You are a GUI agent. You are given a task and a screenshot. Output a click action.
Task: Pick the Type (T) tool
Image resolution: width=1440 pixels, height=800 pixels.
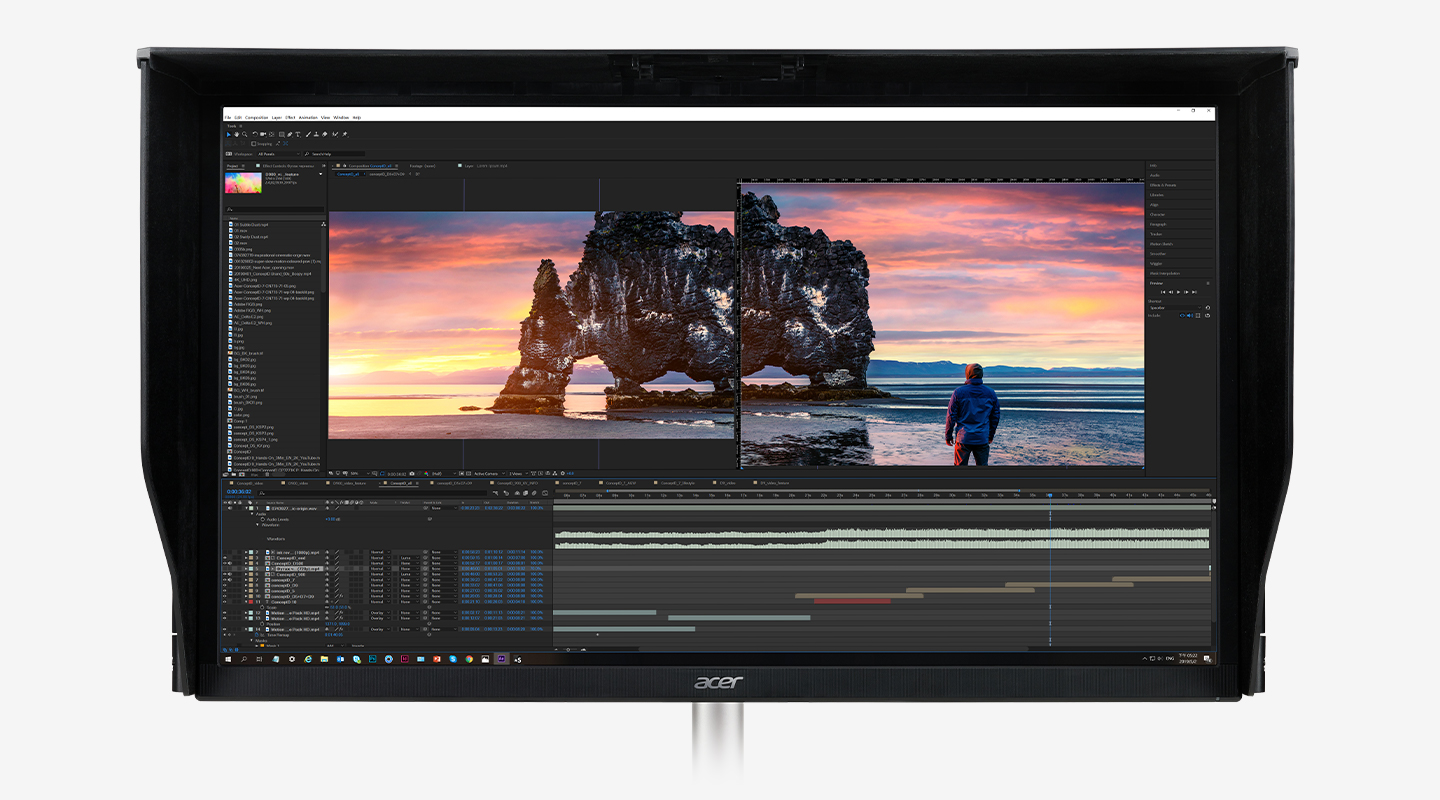[298, 134]
